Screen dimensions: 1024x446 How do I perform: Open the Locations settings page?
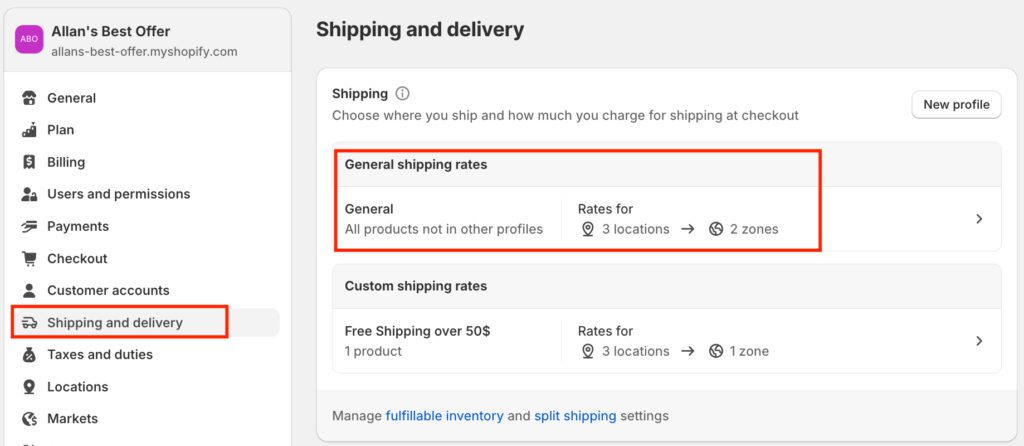point(77,386)
